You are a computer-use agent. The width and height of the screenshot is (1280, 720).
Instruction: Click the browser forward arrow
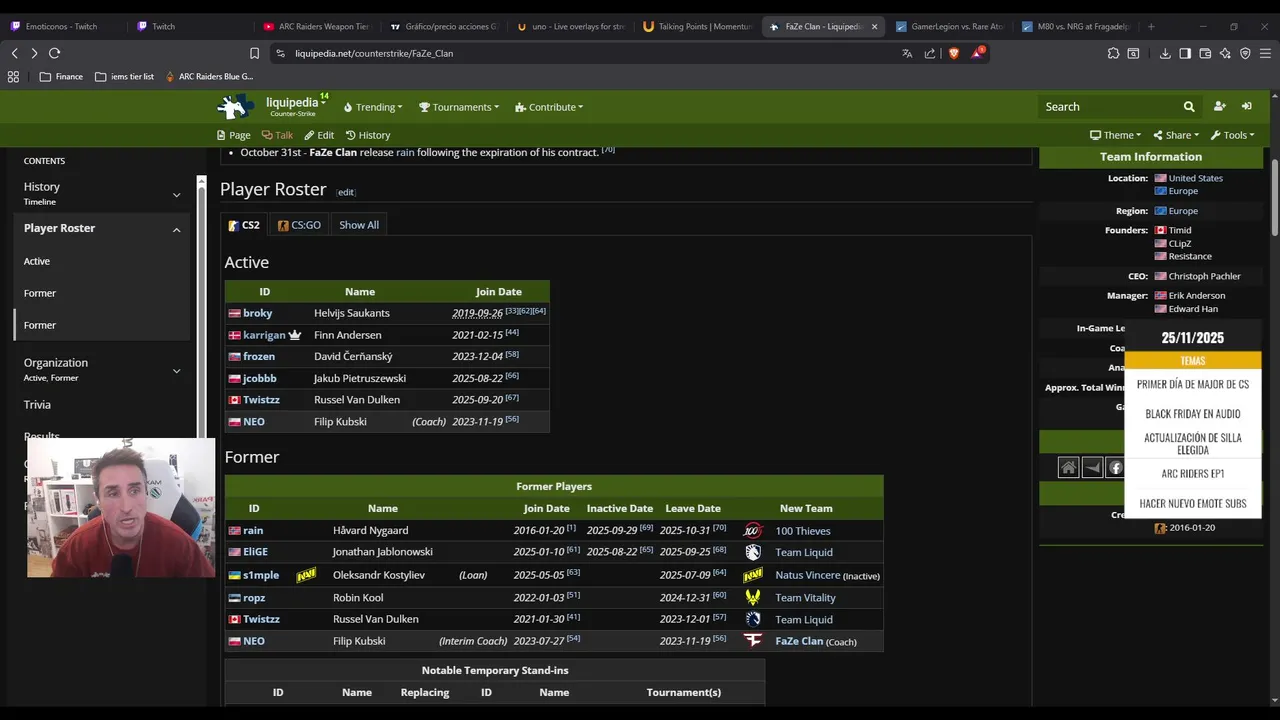coord(34,53)
